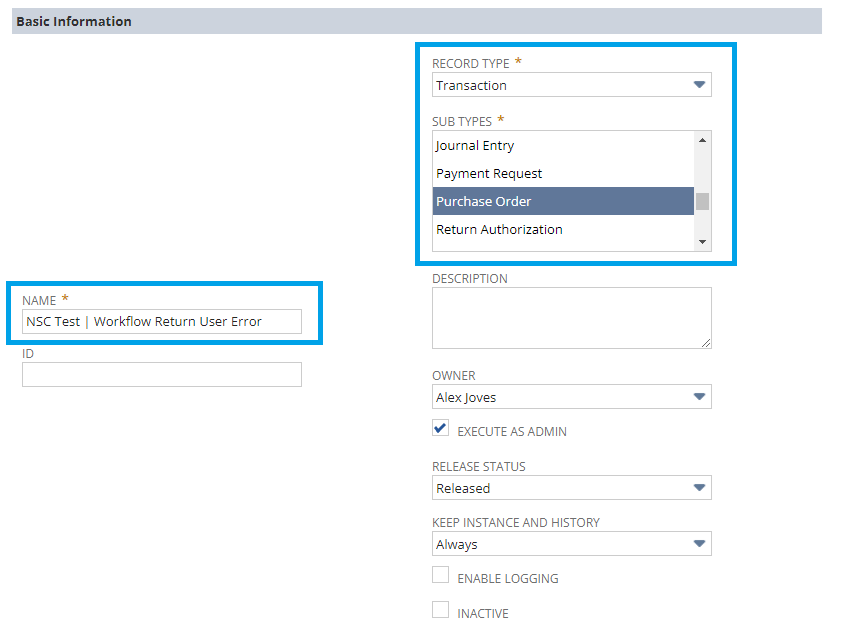Screen dimensions: 846x636
Task: Enable the Enable Logging checkbox
Action: (x=440, y=575)
